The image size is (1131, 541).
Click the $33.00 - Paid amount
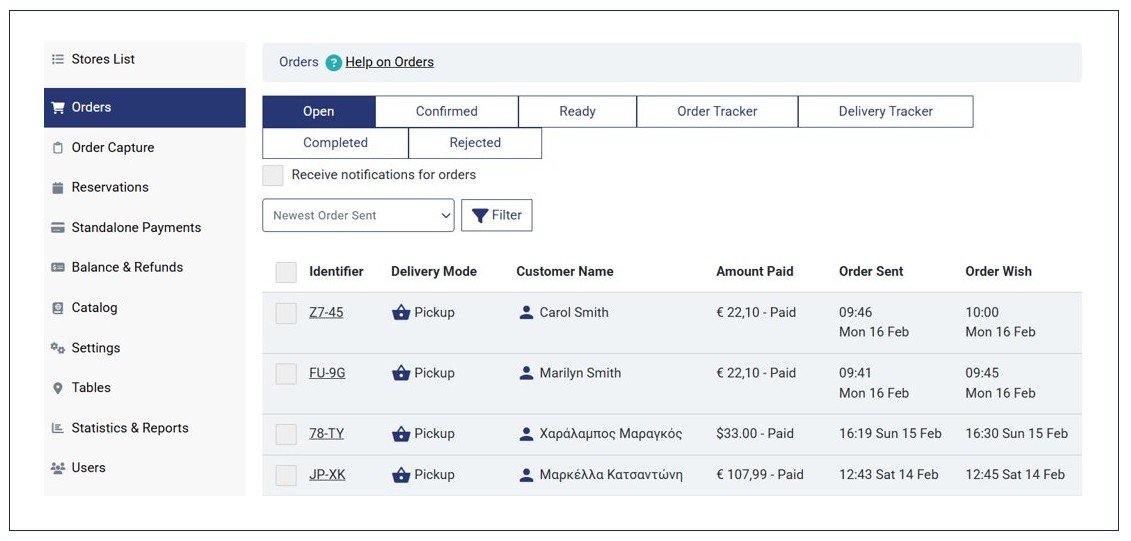pos(754,434)
